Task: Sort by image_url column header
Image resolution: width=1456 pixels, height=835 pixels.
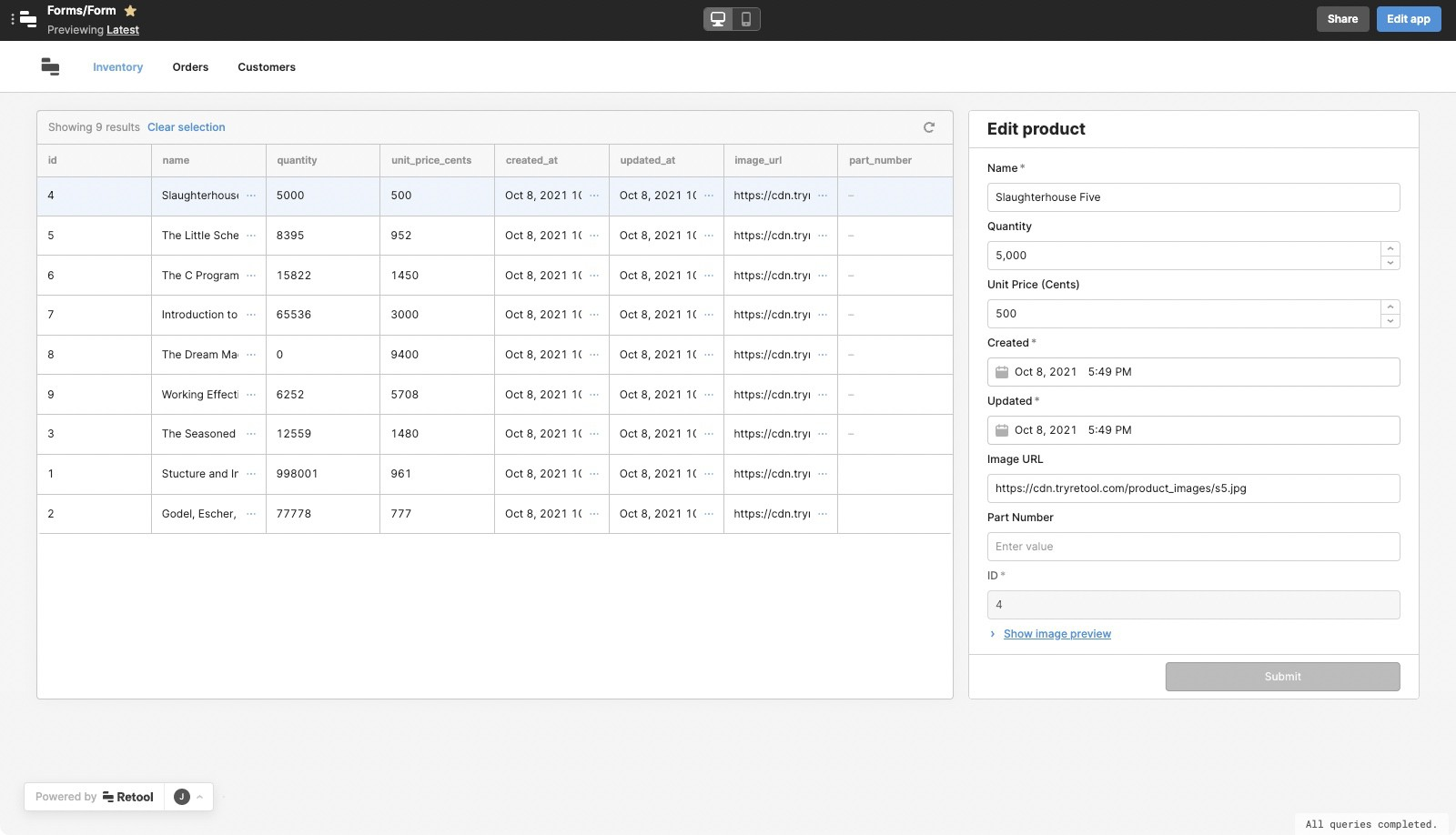Action: click(781, 160)
